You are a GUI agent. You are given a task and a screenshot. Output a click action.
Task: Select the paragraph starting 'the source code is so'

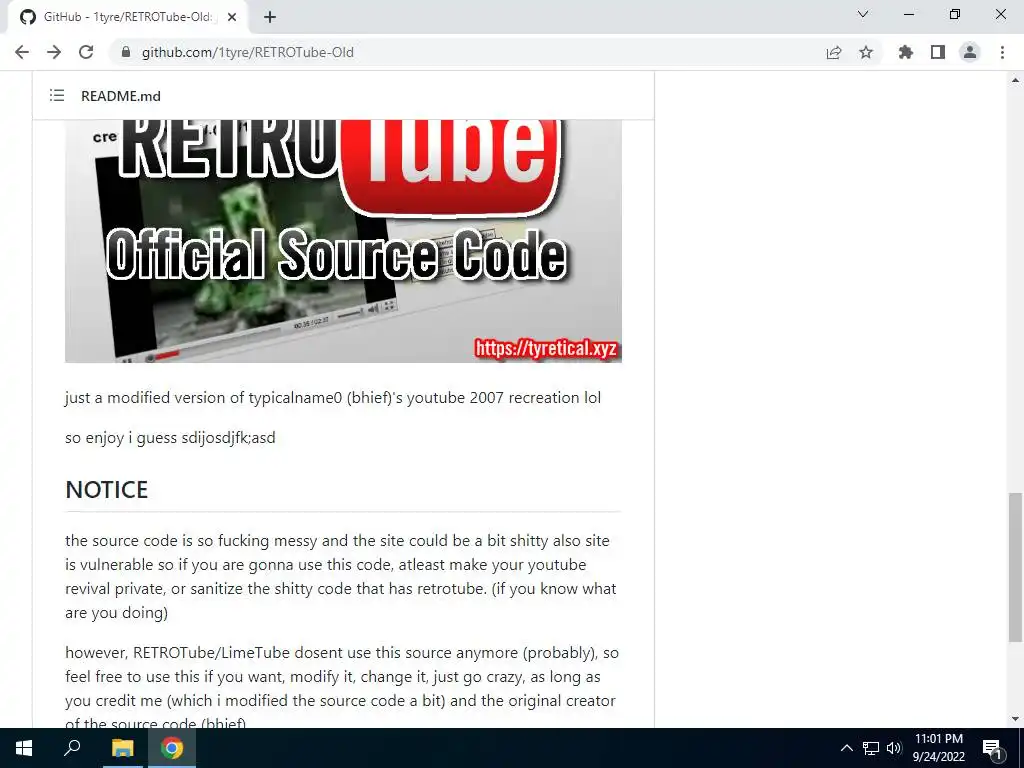point(341,577)
